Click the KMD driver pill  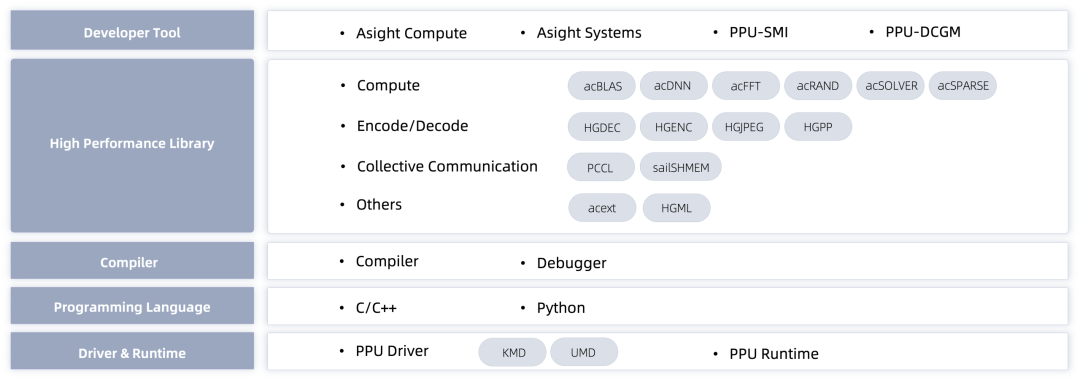click(x=512, y=352)
